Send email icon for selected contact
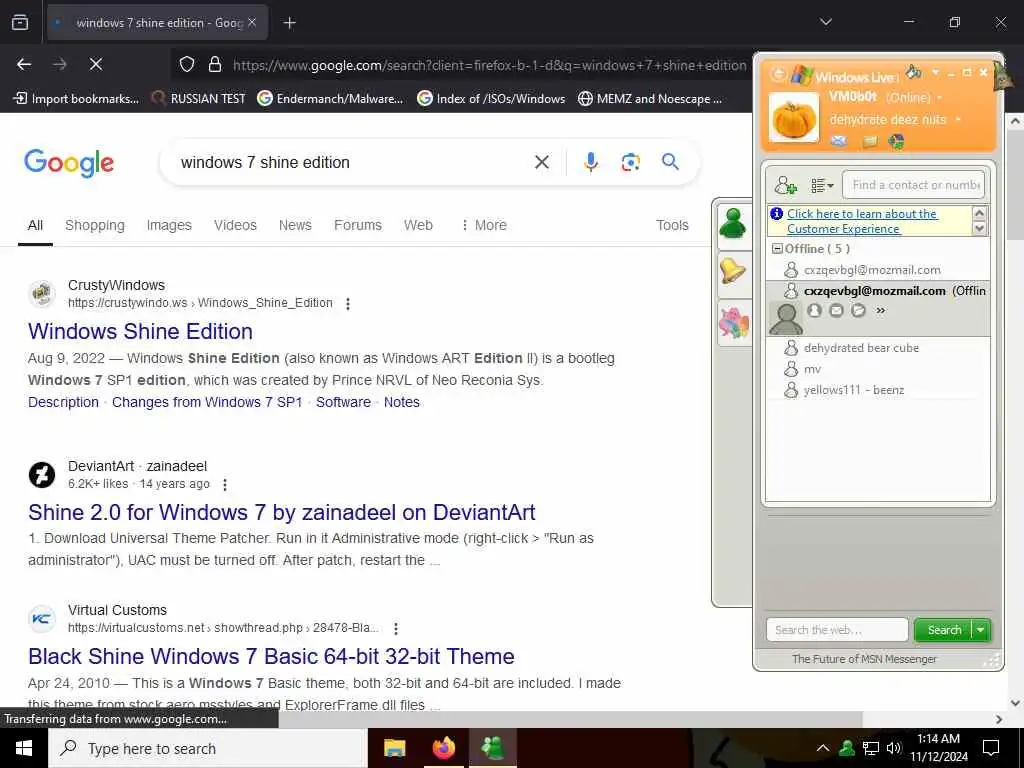This screenshot has height=768, width=1024. [836, 311]
